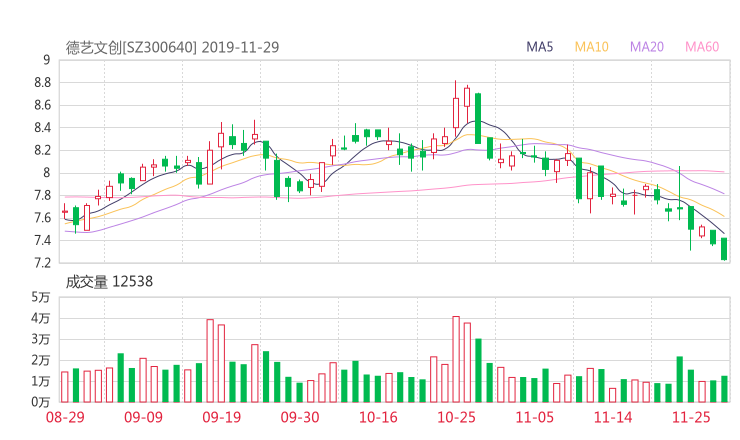This screenshot has height=440, width=740.
Task: Click the volume axis label 2万
Action: tap(41, 360)
